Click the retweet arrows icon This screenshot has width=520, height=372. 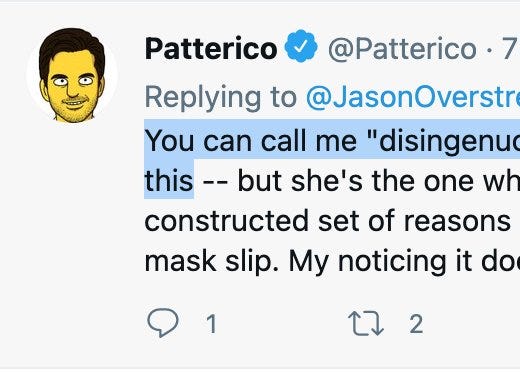click(366, 323)
